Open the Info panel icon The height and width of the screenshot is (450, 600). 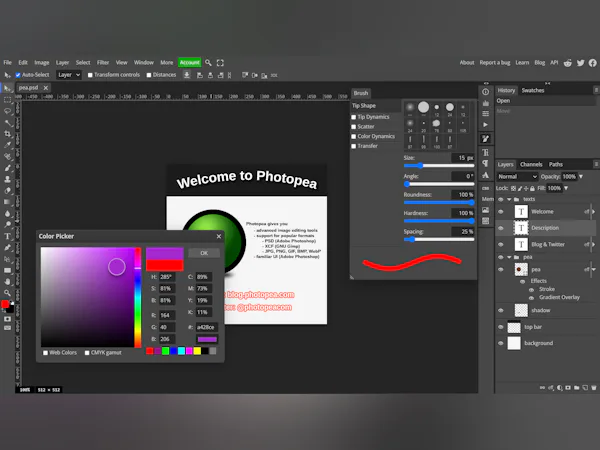click(x=486, y=92)
